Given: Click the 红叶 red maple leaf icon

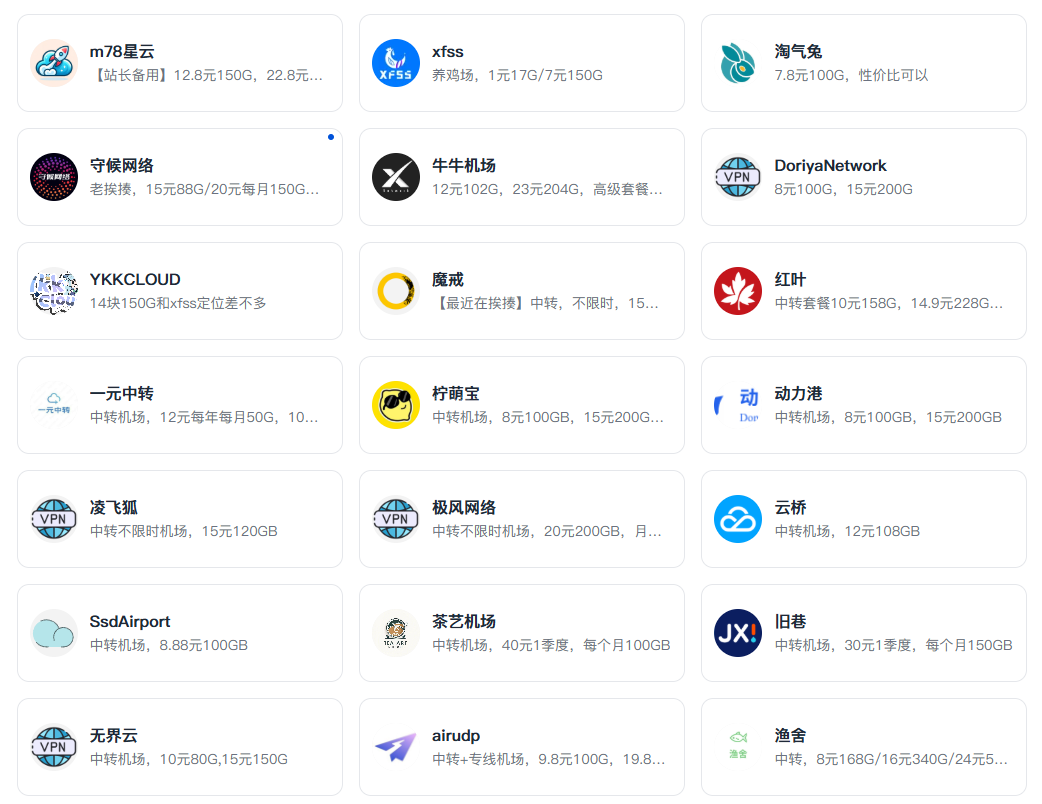Looking at the screenshot, I should point(738,291).
